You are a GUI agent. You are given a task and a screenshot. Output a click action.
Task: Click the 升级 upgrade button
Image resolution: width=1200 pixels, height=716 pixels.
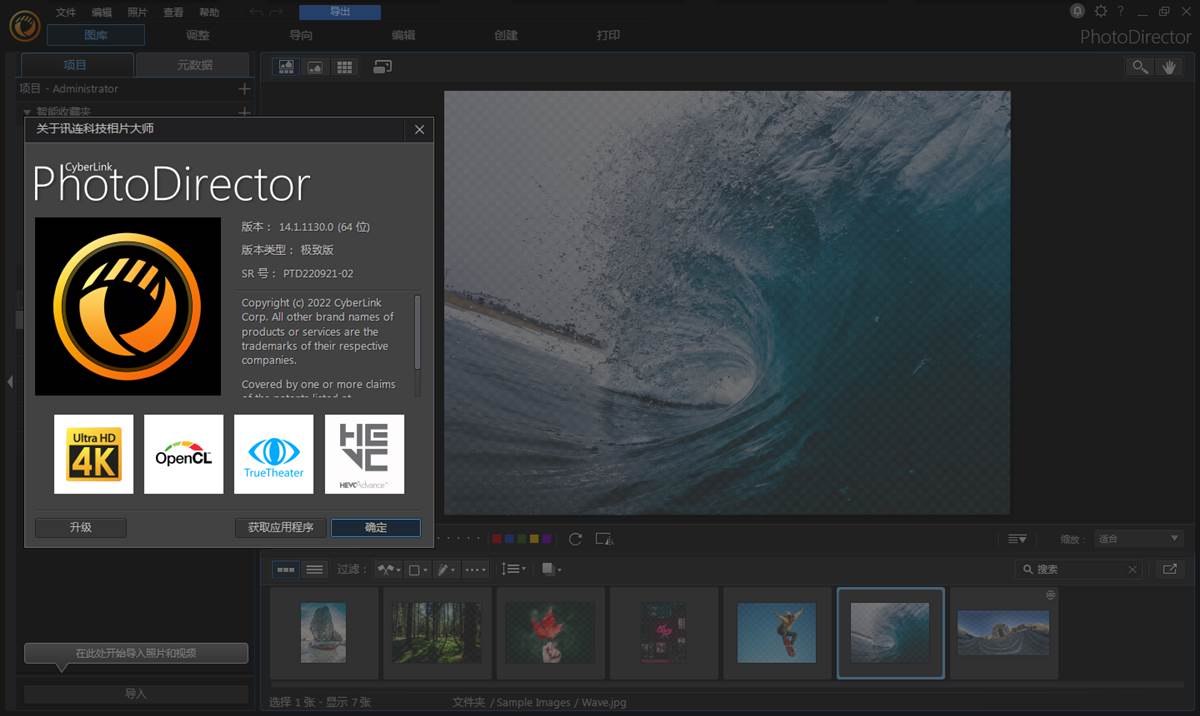pos(80,528)
